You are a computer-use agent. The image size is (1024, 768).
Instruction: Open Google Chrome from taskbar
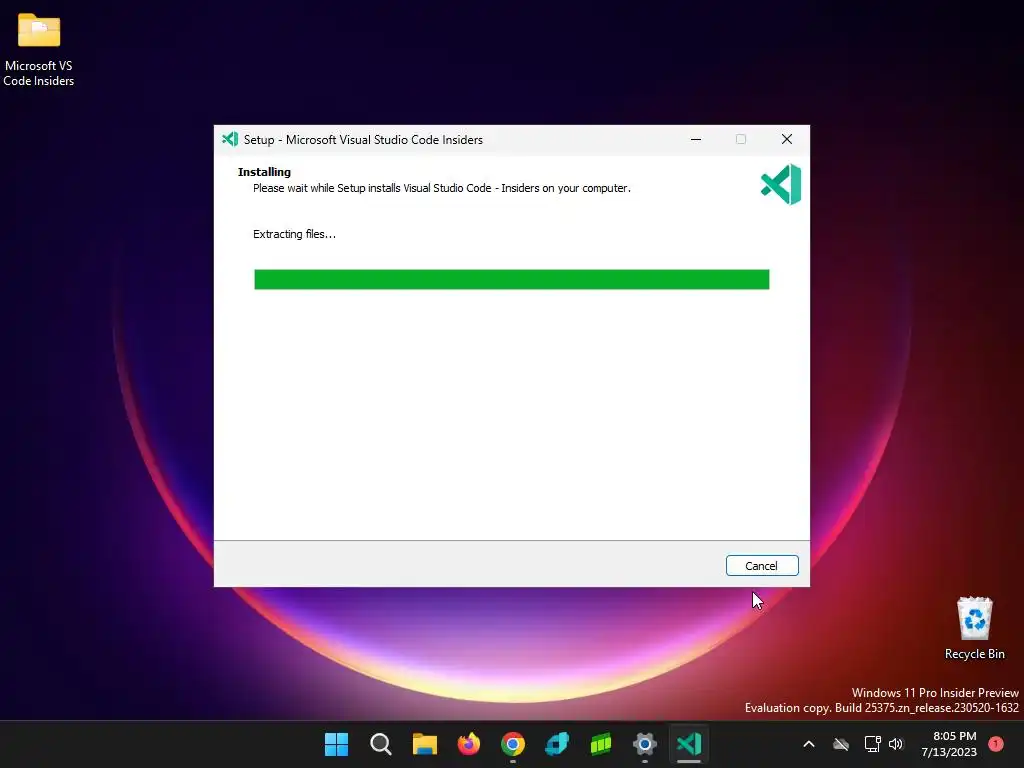tap(513, 744)
